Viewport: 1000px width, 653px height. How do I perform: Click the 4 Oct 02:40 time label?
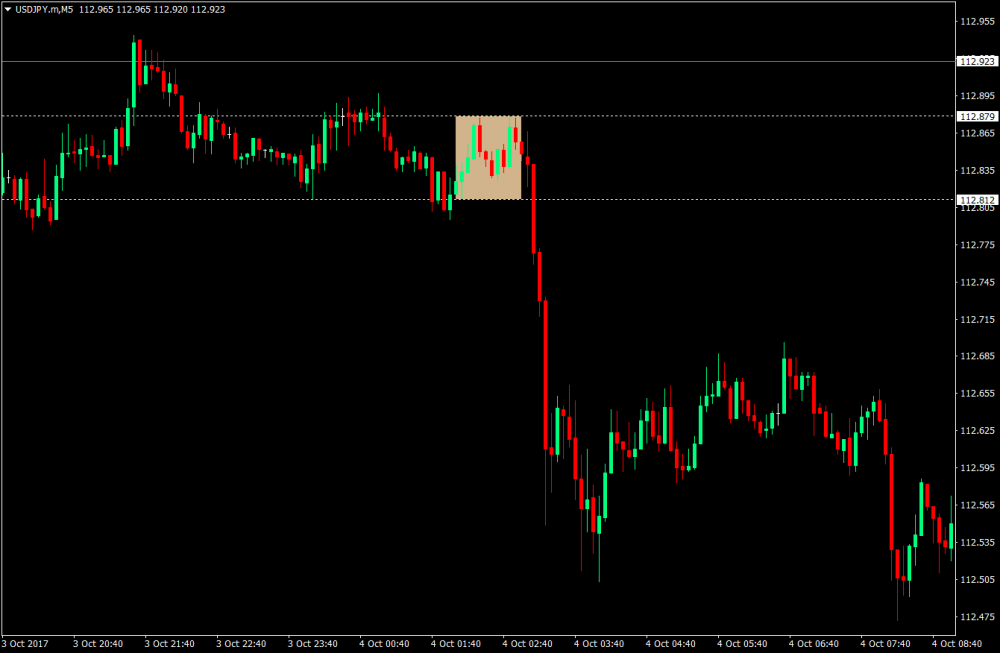click(526, 643)
